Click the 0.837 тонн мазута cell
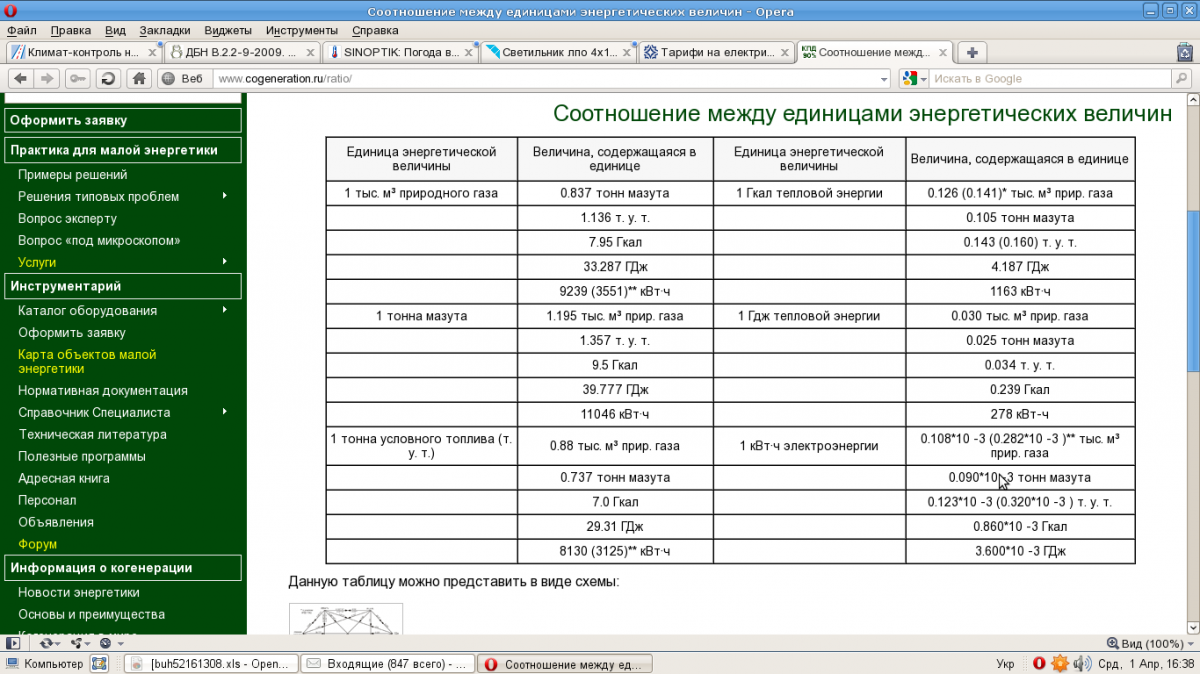Image resolution: width=1200 pixels, height=674 pixels. (615, 193)
